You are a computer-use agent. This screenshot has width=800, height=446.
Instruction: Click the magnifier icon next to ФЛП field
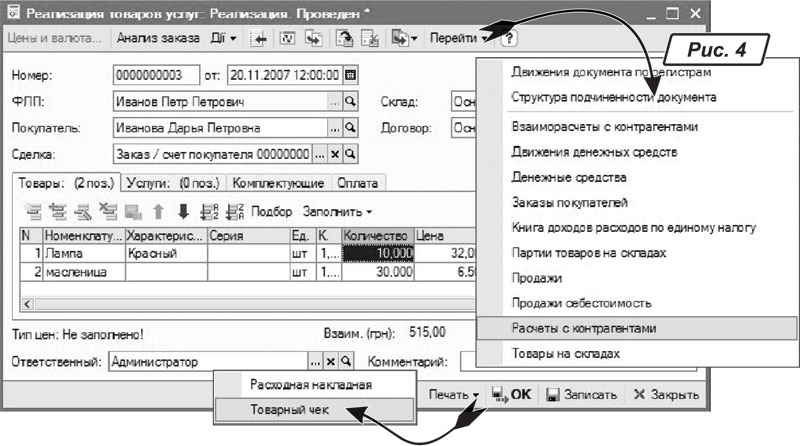pos(350,102)
